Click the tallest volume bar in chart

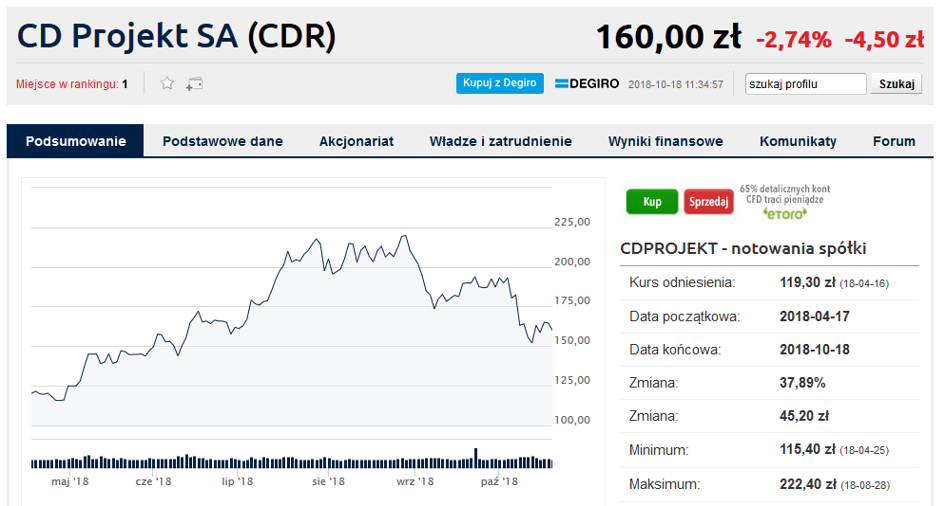(x=476, y=458)
